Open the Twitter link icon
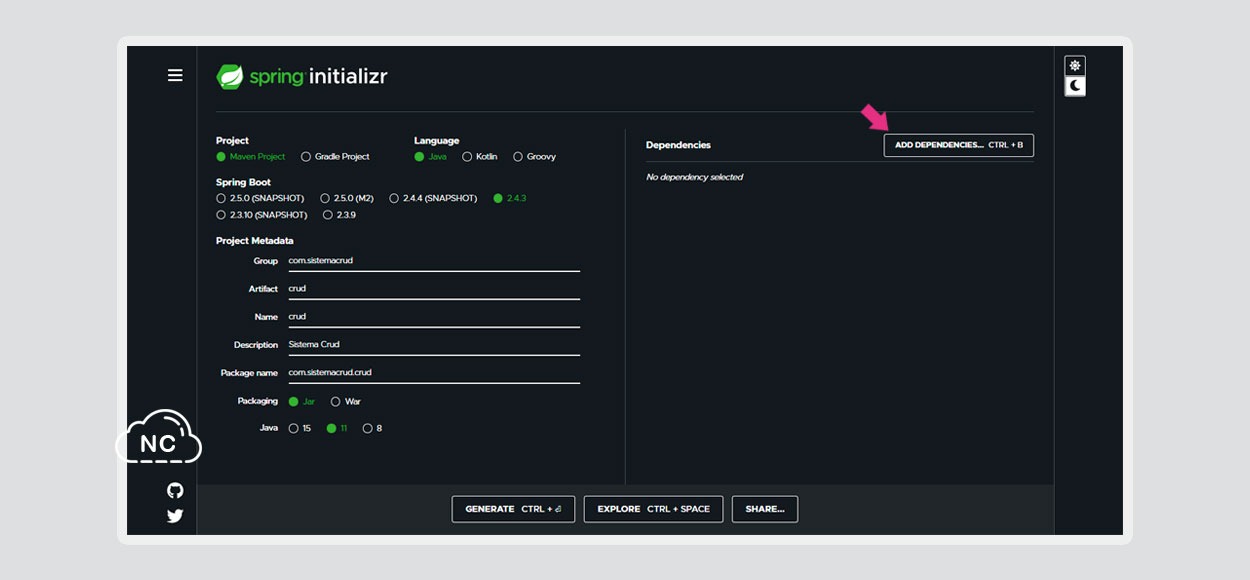Image resolution: width=1250 pixels, height=580 pixels. (x=175, y=516)
